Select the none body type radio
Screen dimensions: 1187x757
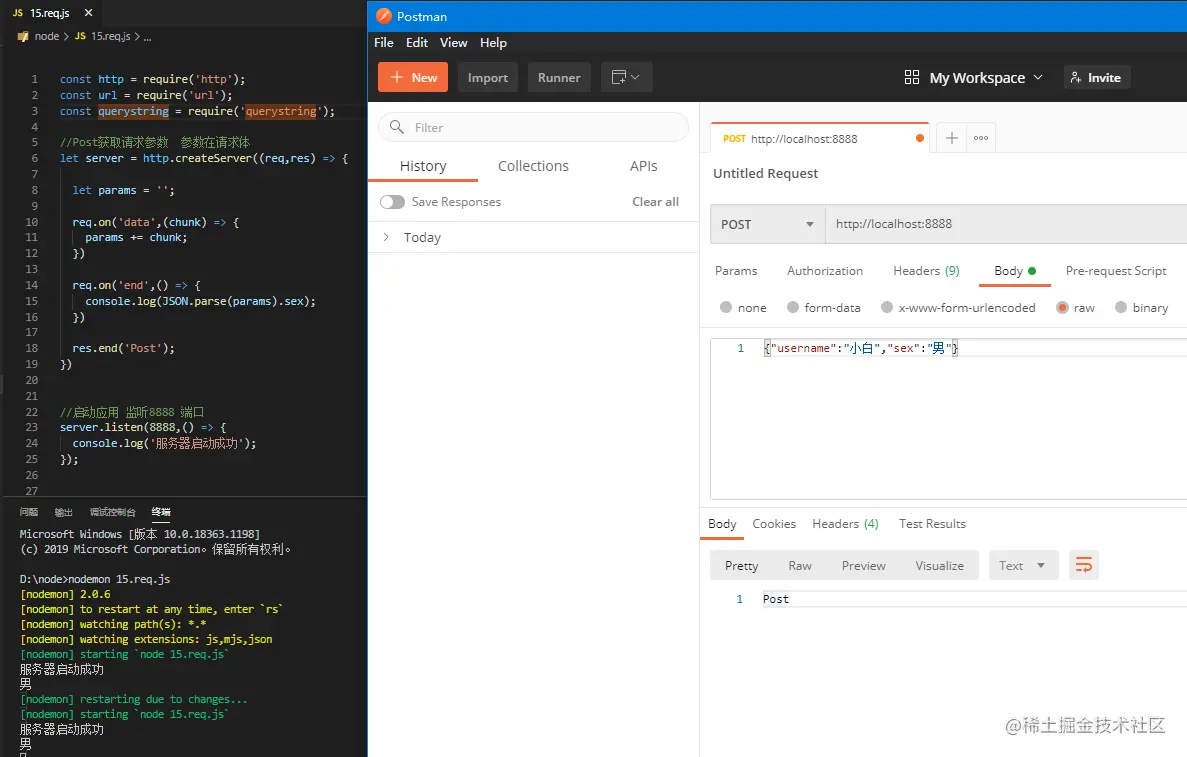click(726, 307)
